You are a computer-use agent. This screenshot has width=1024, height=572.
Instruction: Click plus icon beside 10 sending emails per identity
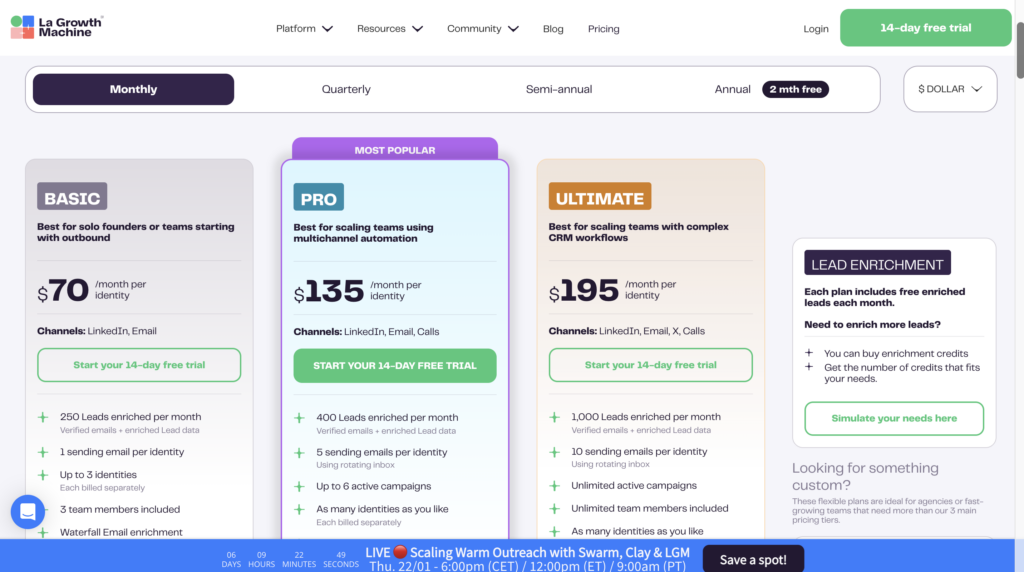point(554,452)
